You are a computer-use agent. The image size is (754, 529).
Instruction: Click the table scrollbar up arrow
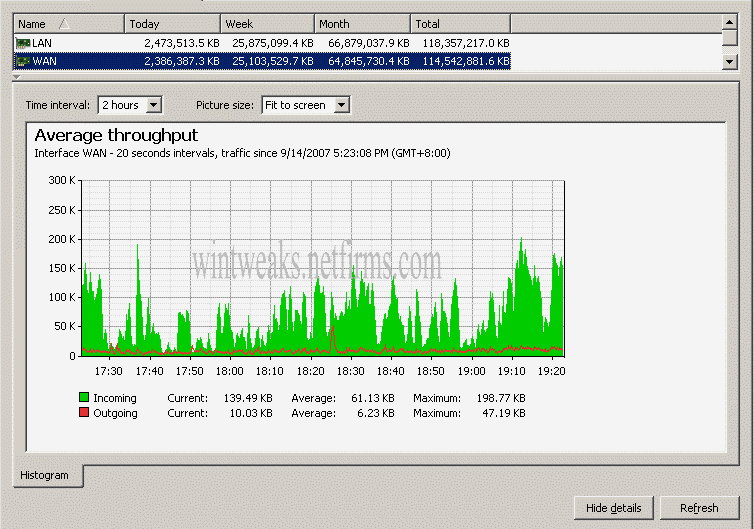click(x=729, y=22)
